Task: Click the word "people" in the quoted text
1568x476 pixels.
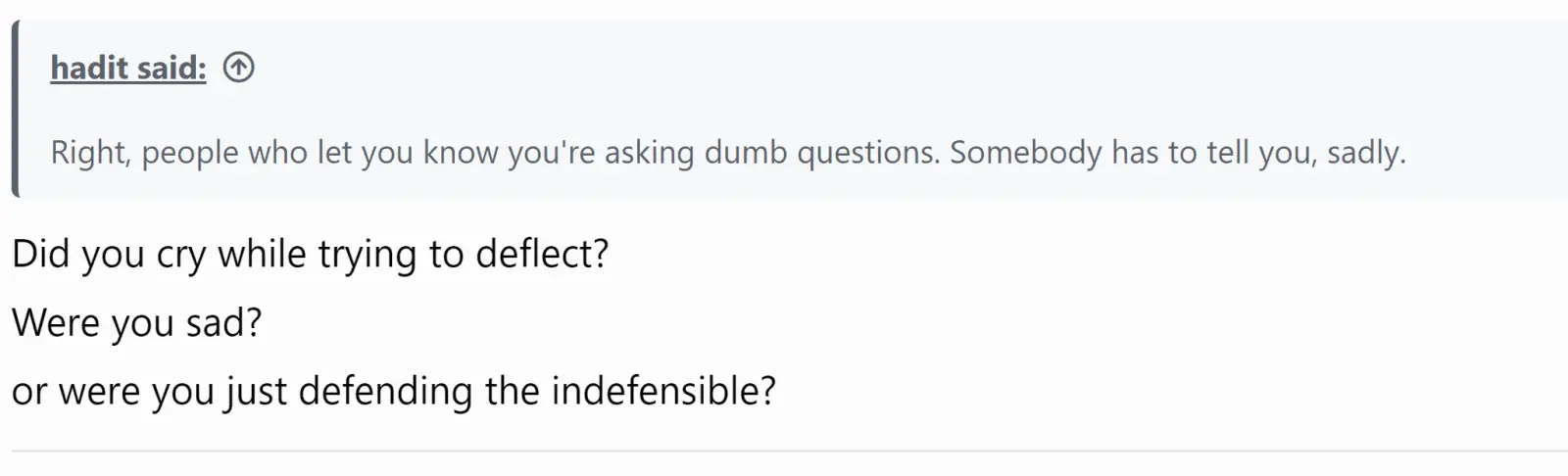Action: click(x=189, y=153)
